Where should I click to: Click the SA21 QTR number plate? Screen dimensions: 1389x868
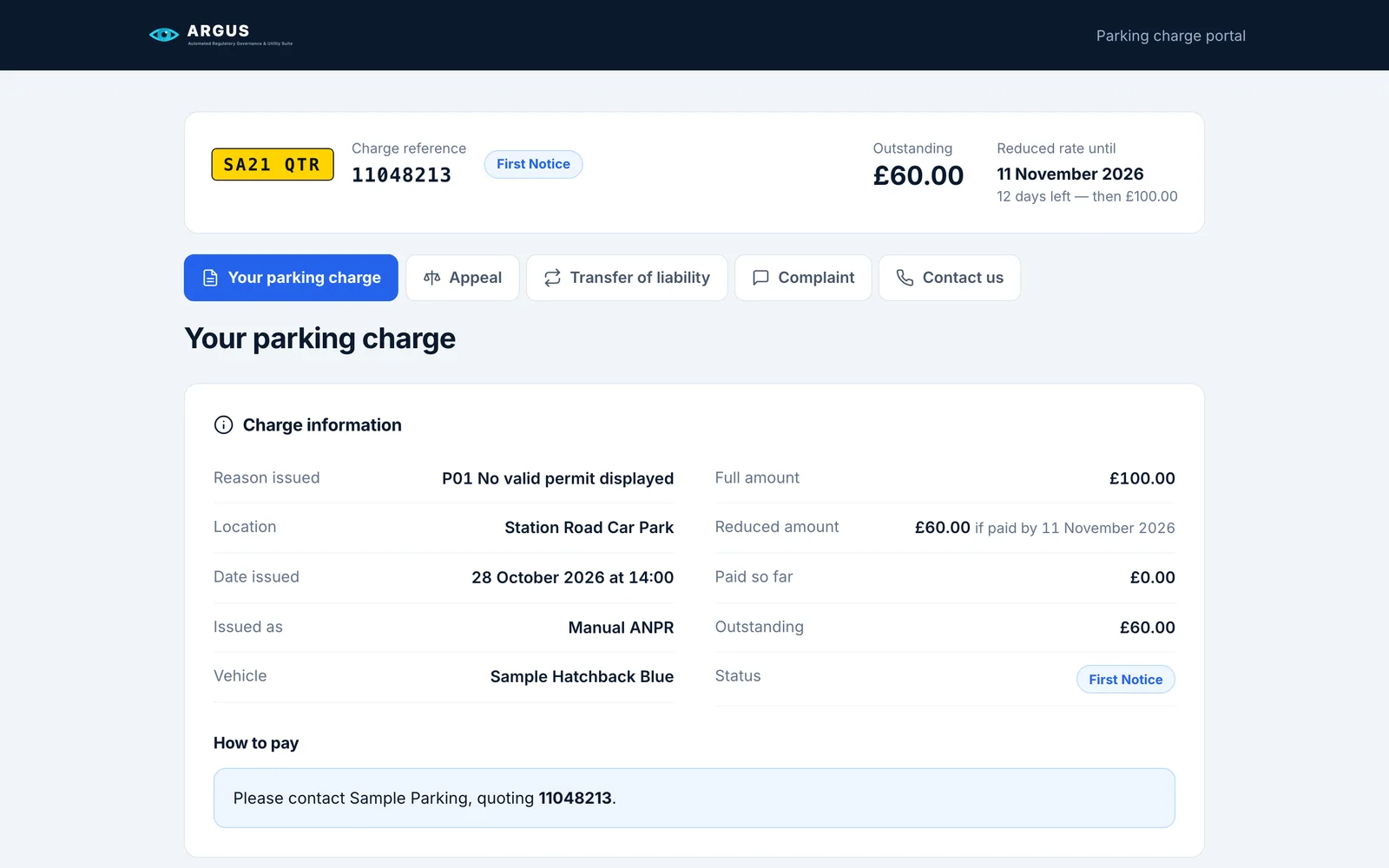[x=273, y=164]
